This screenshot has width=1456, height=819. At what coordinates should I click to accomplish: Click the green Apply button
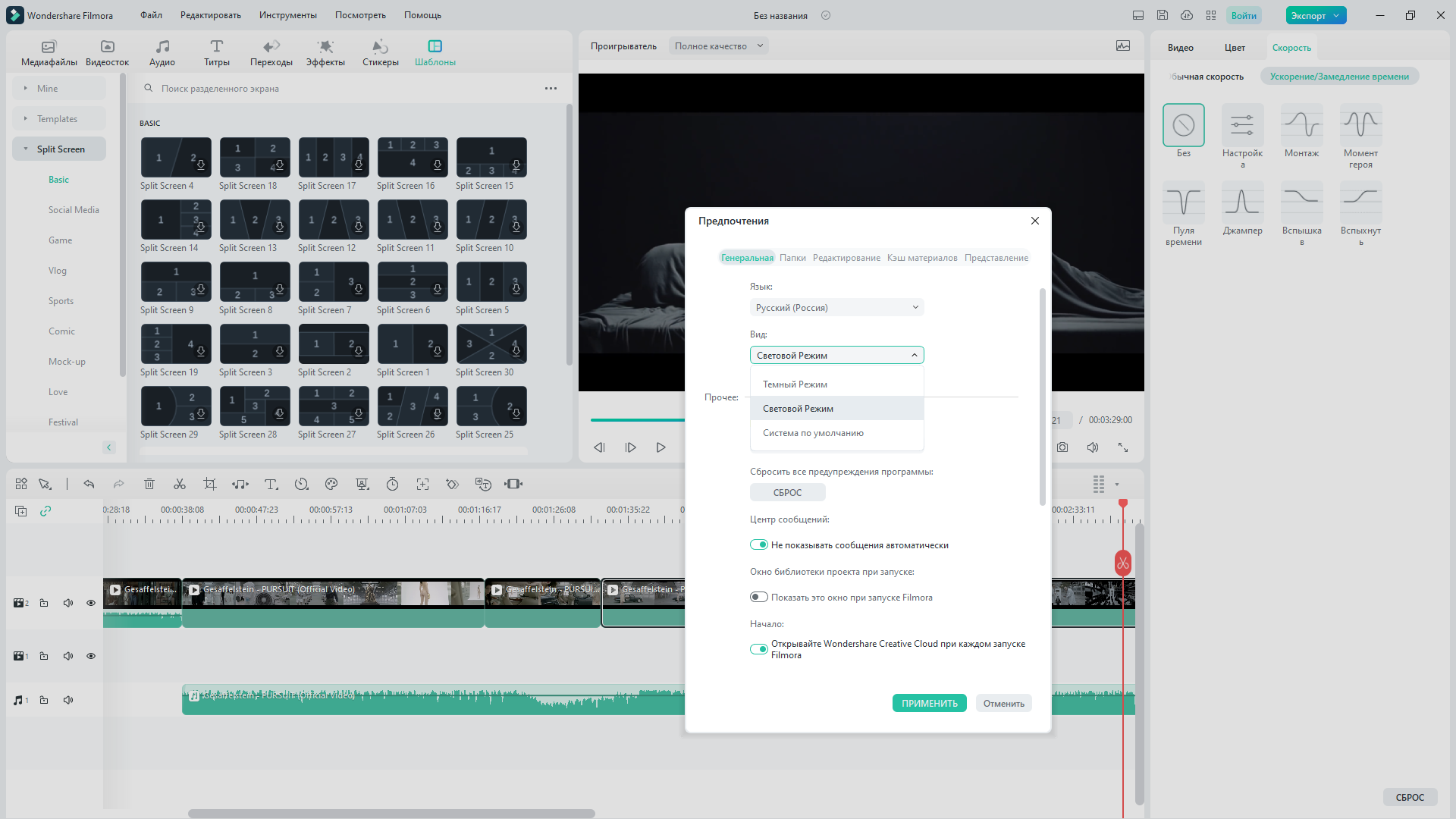(929, 703)
